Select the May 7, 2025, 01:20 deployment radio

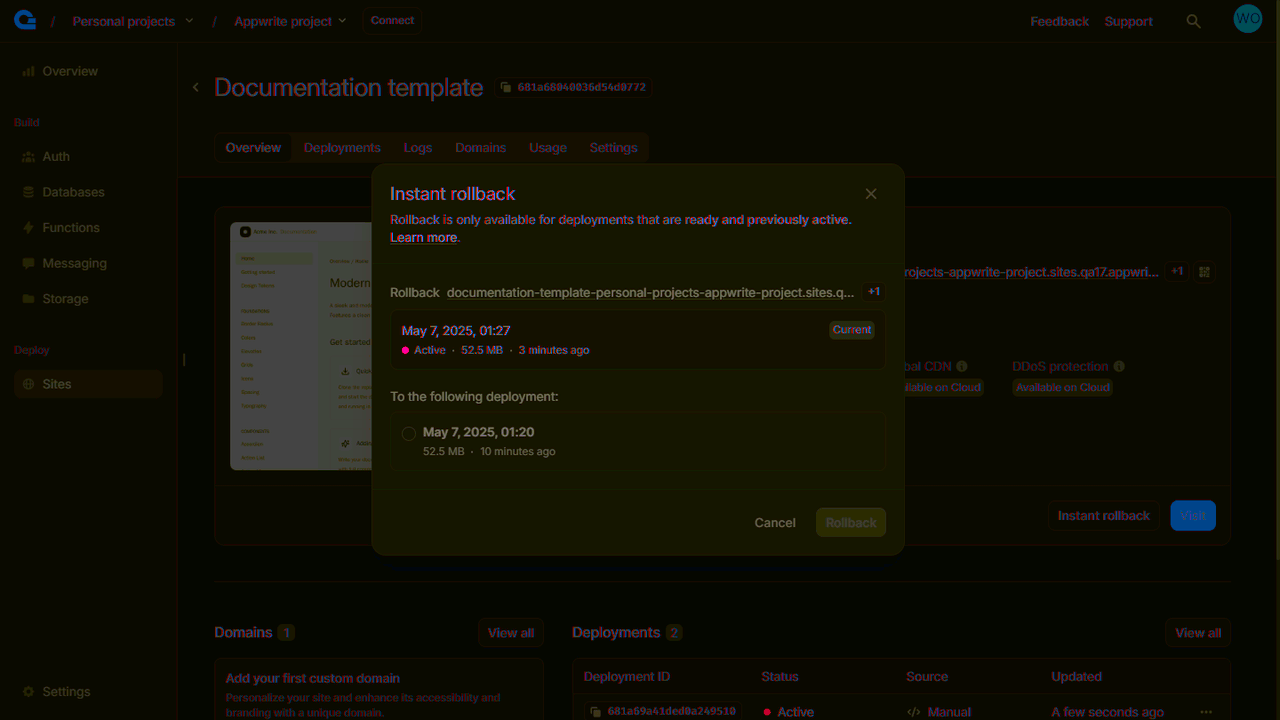(409, 434)
